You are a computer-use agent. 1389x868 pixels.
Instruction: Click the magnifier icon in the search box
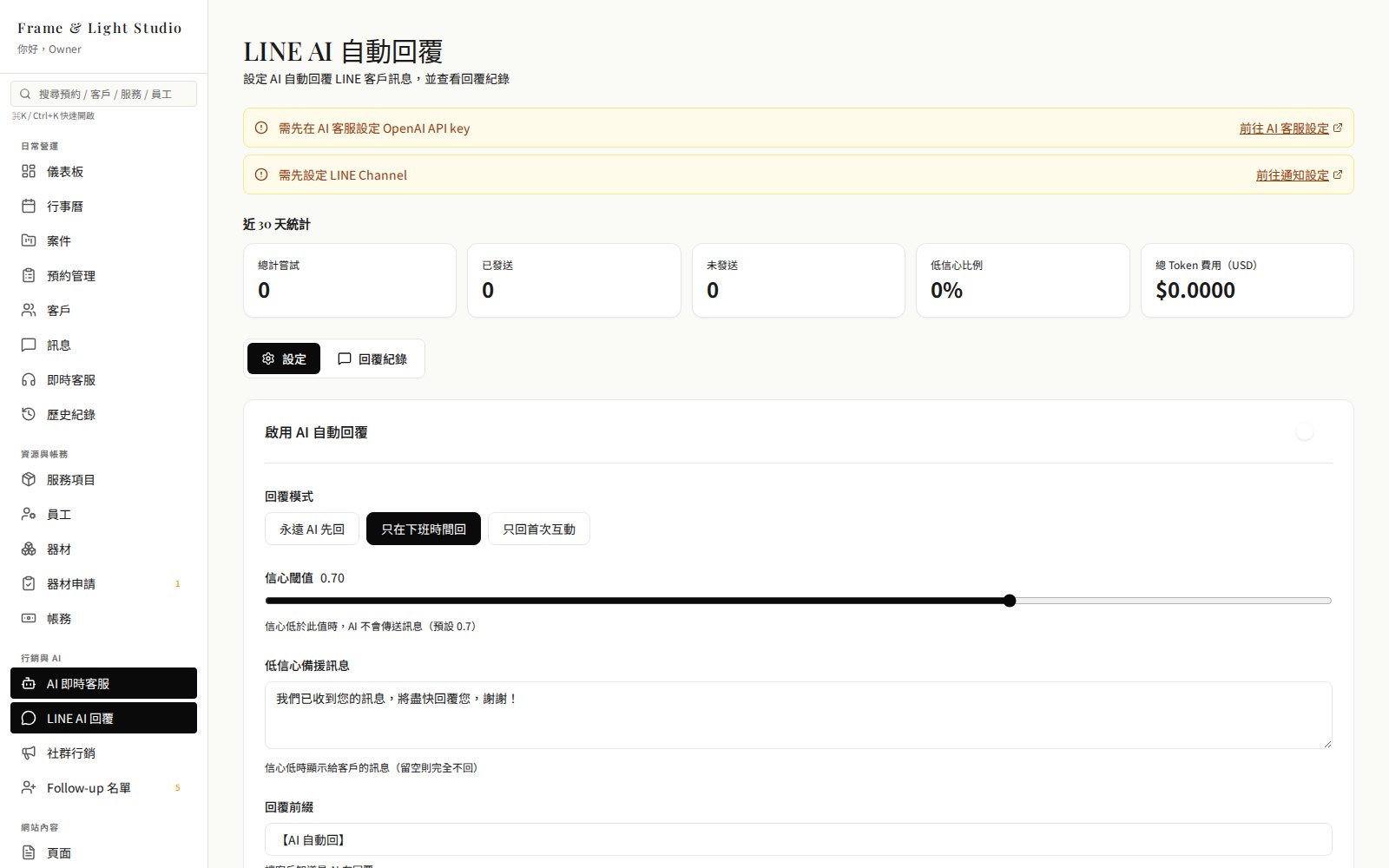[25, 94]
